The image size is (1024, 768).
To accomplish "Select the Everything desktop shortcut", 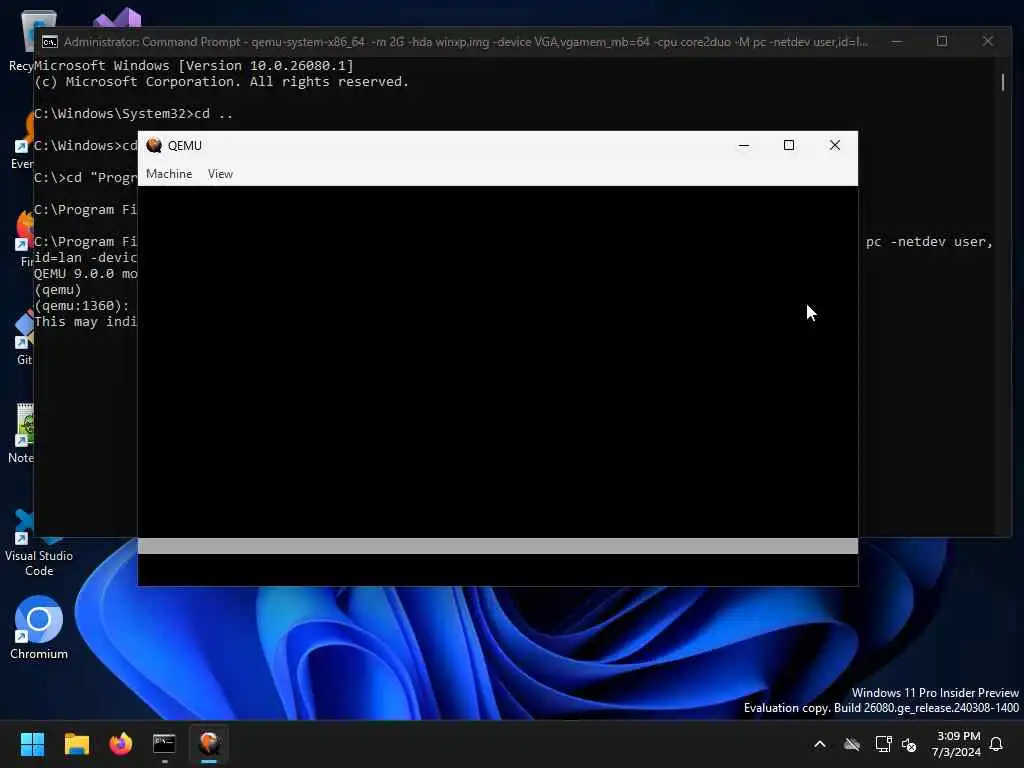I will [x=21, y=141].
